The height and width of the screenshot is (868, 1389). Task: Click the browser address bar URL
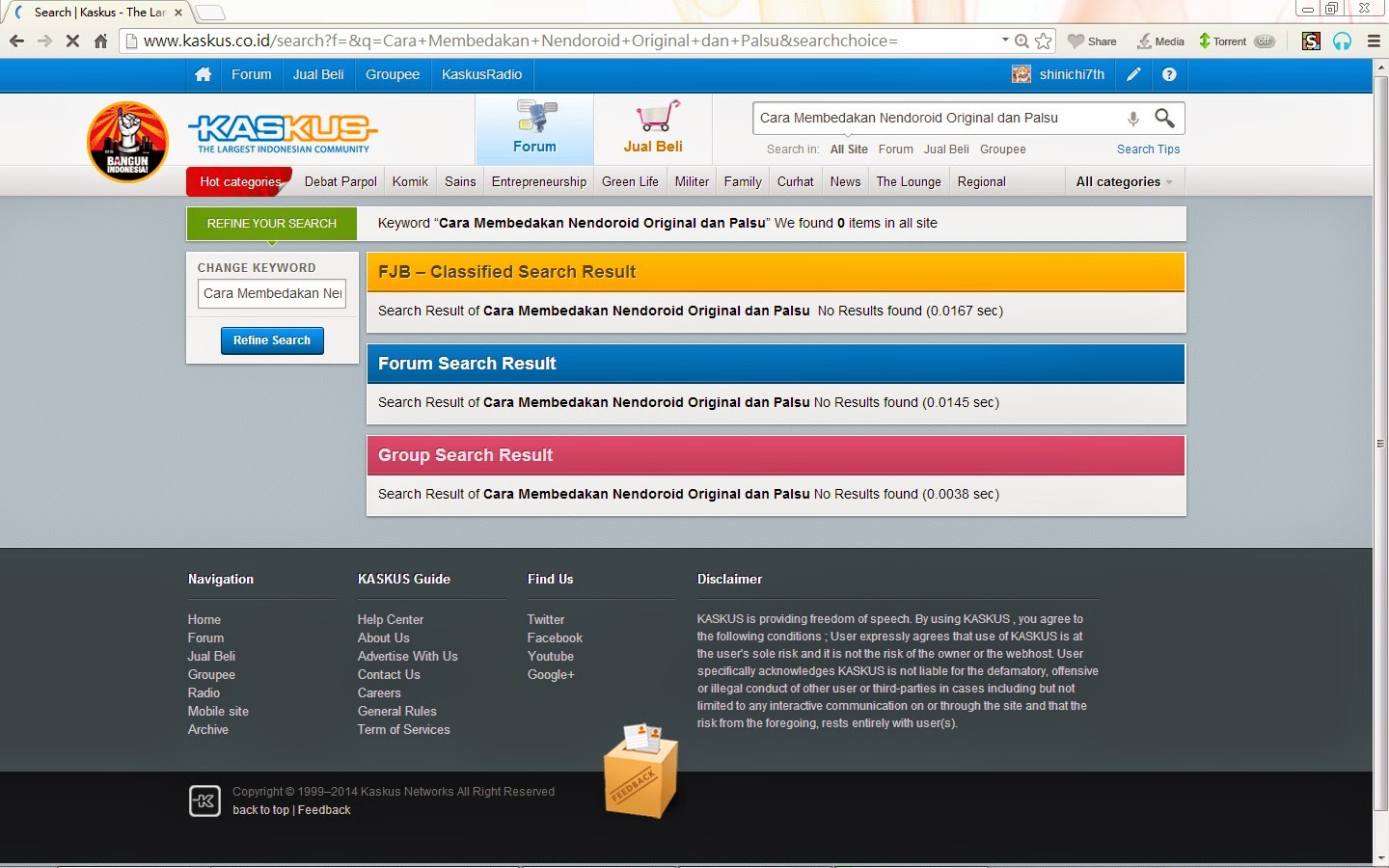(521, 41)
